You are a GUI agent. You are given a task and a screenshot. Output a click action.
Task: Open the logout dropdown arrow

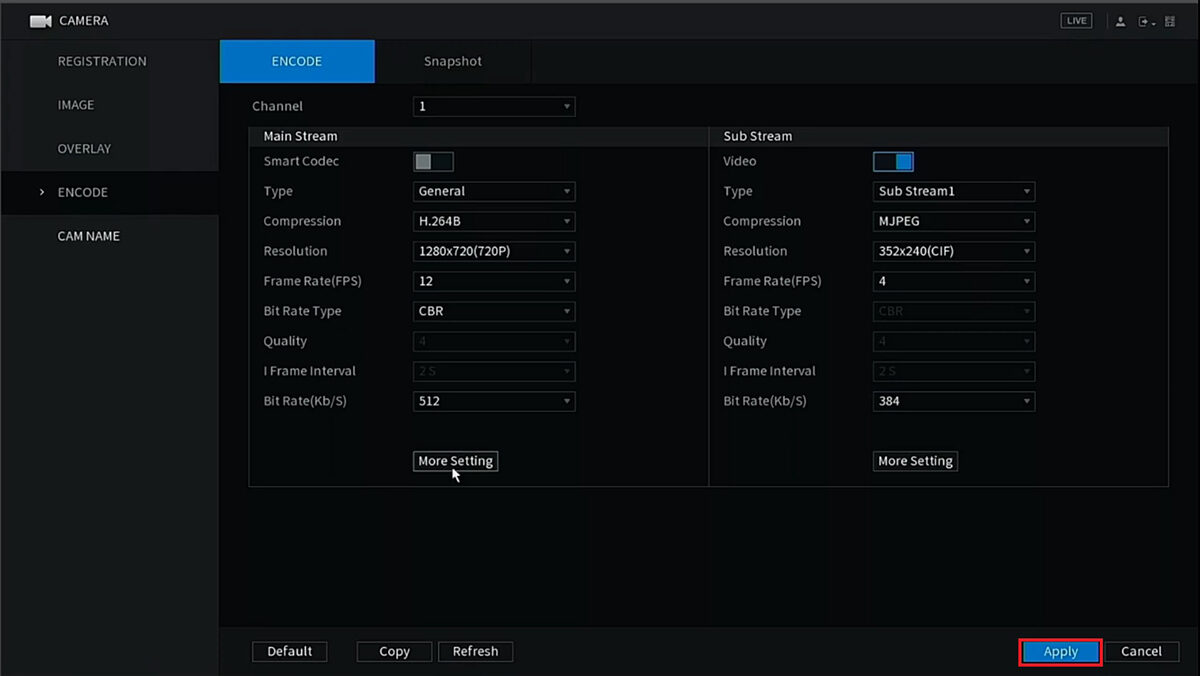[1154, 22]
